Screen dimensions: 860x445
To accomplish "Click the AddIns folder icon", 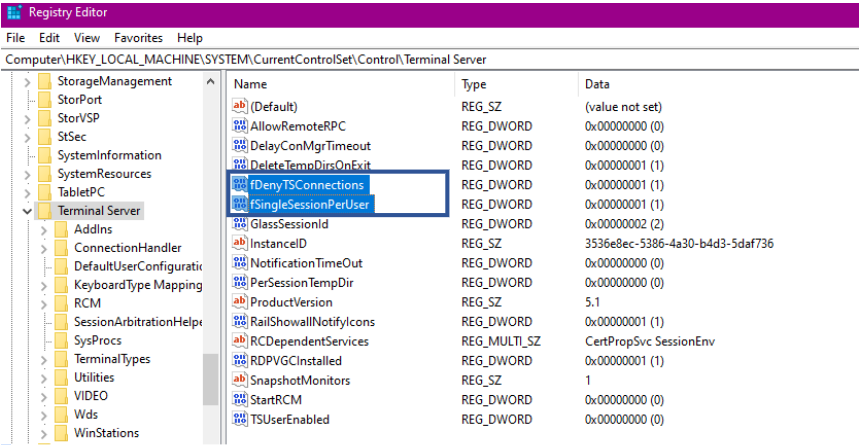I will pos(61,229).
